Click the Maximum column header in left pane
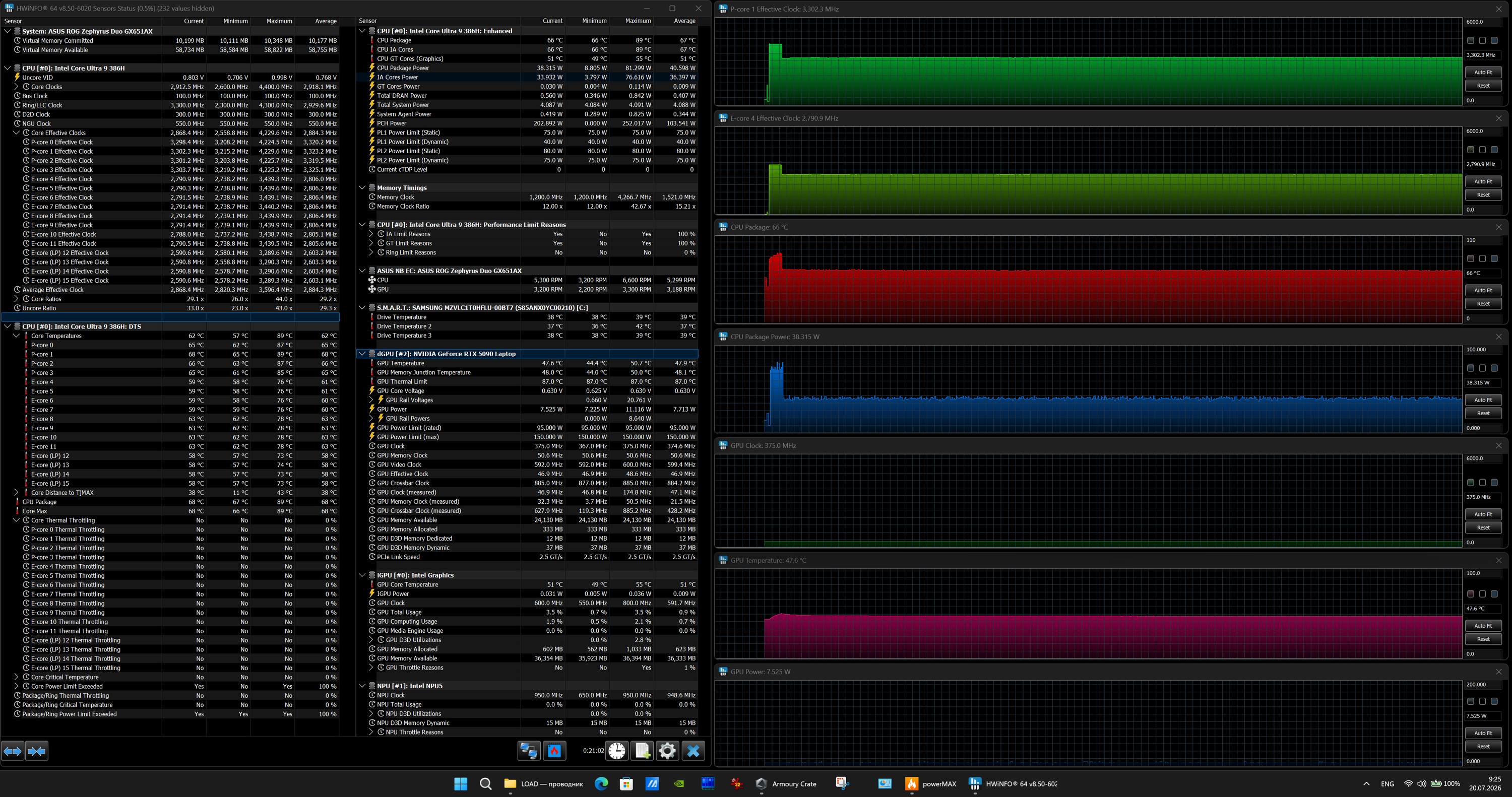The height and width of the screenshot is (797, 1512). click(x=272, y=21)
